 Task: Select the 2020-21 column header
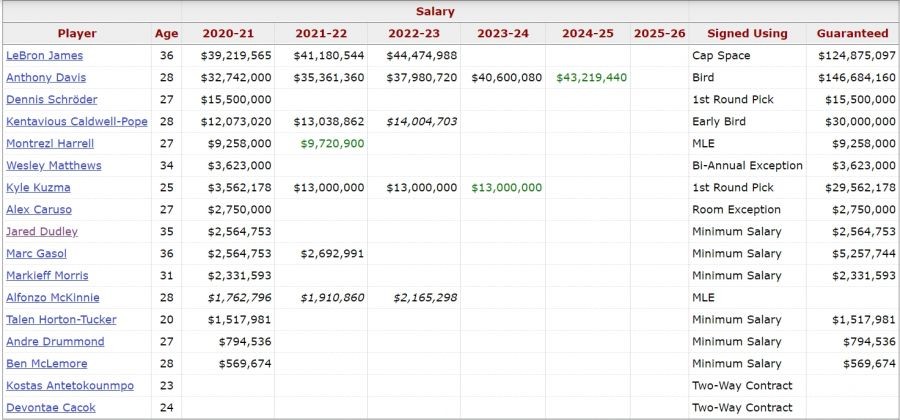tap(228, 33)
